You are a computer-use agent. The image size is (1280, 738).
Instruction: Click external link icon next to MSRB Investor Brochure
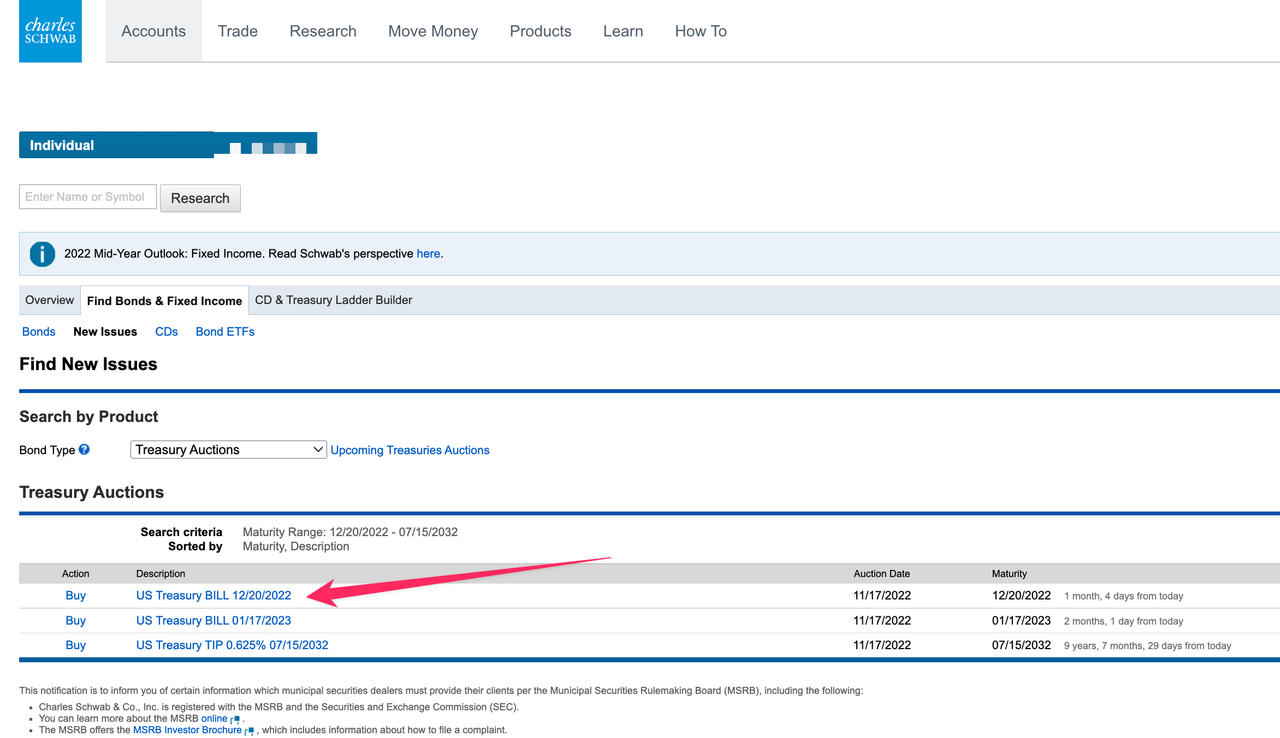point(249,731)
